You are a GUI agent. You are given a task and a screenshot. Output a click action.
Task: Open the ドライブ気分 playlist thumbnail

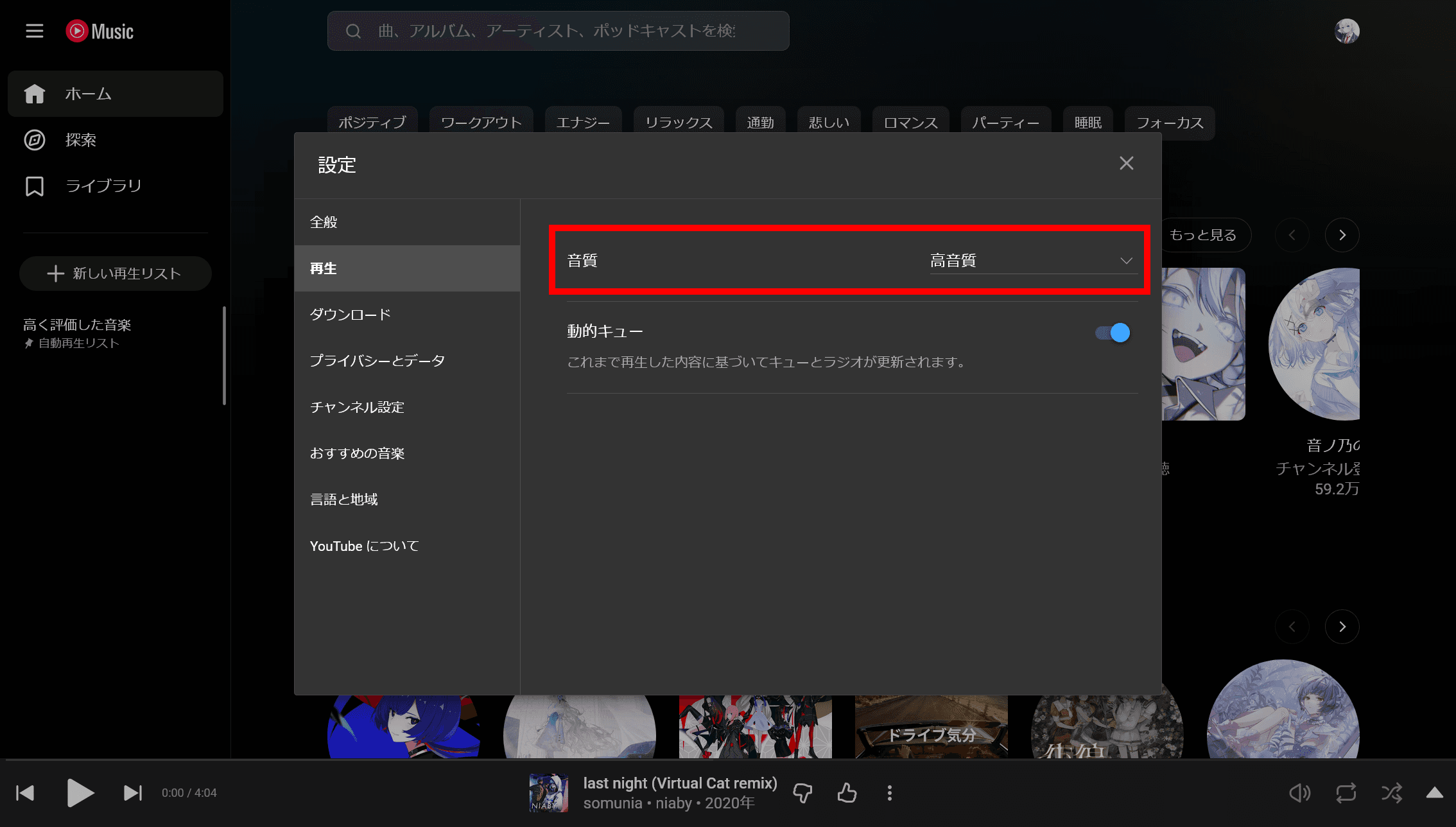(931, 727)
